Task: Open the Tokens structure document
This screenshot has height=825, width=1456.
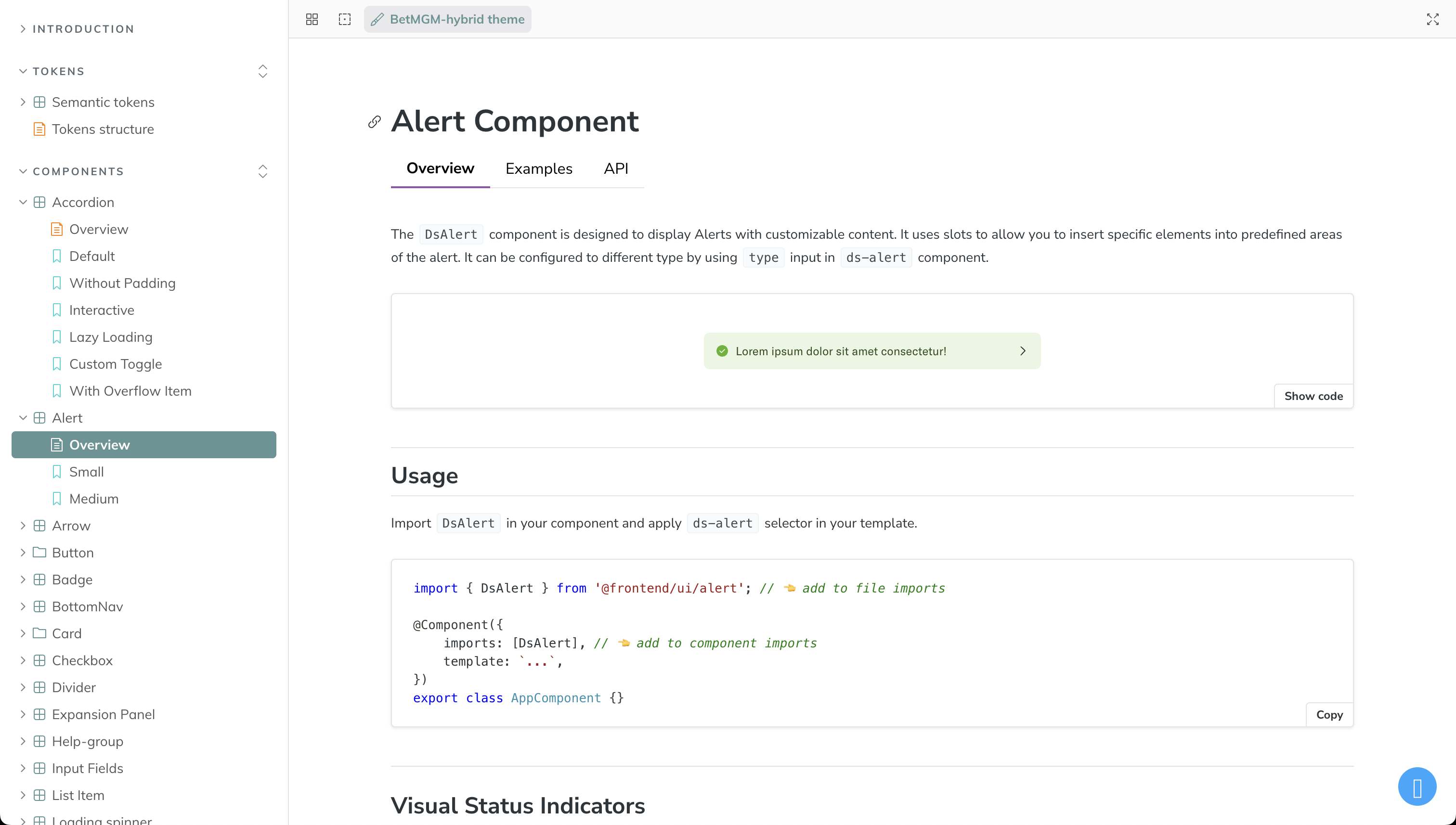Action: pyautogui.click(x=103, y=129)
